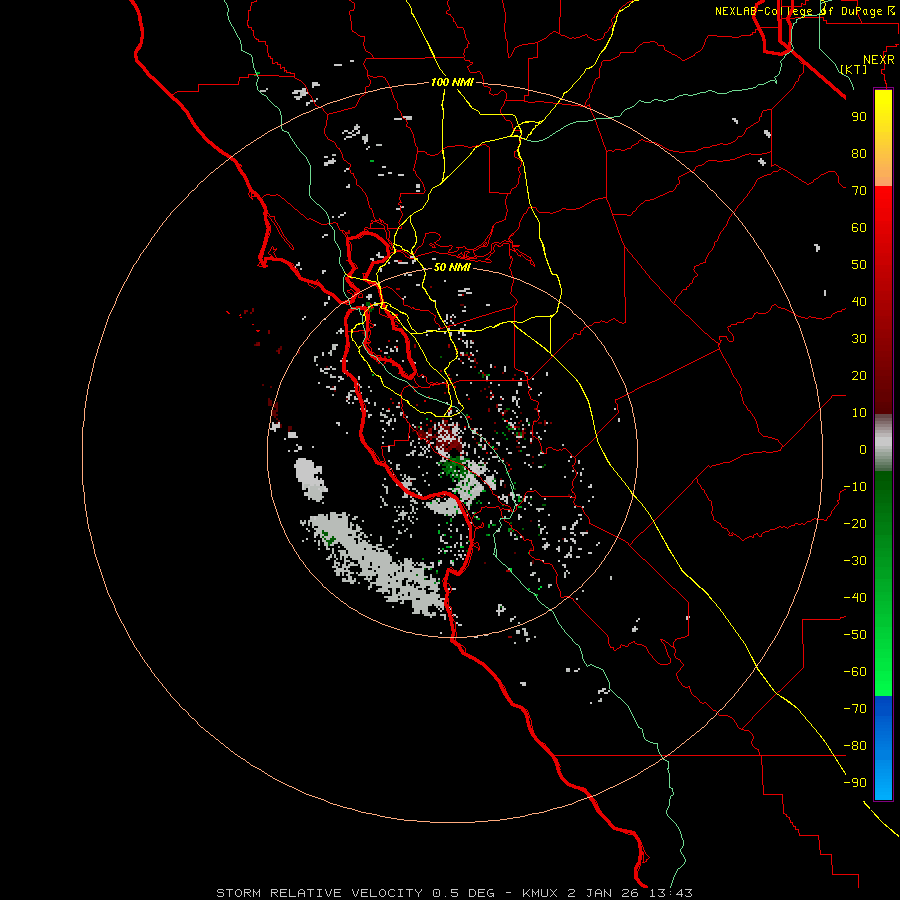
Task: Click the -20 value on the velocity scale
Action: [855, 523]
